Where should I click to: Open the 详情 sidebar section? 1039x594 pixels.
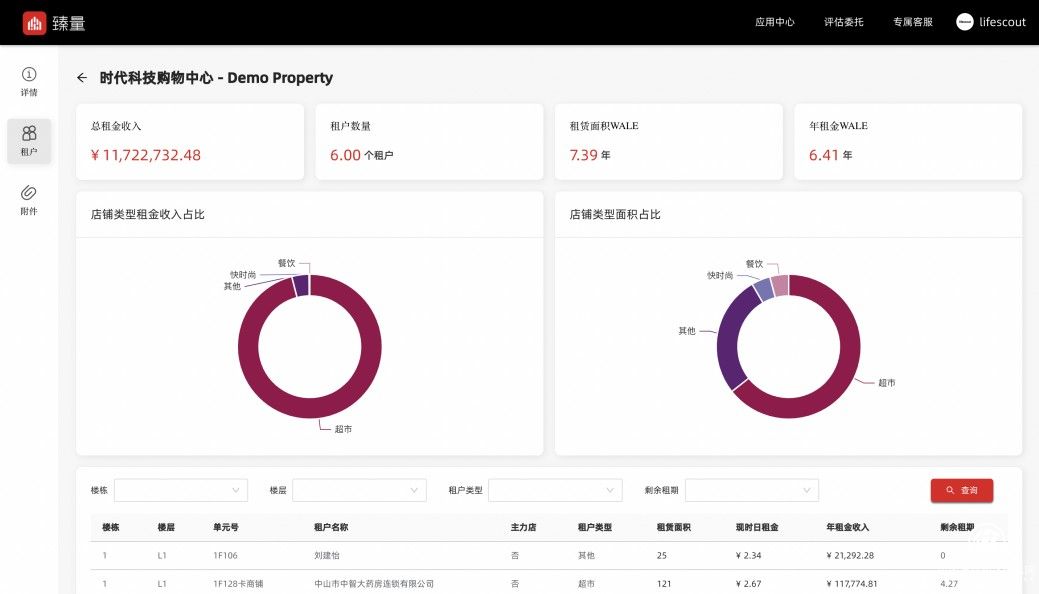coord(29,81)
